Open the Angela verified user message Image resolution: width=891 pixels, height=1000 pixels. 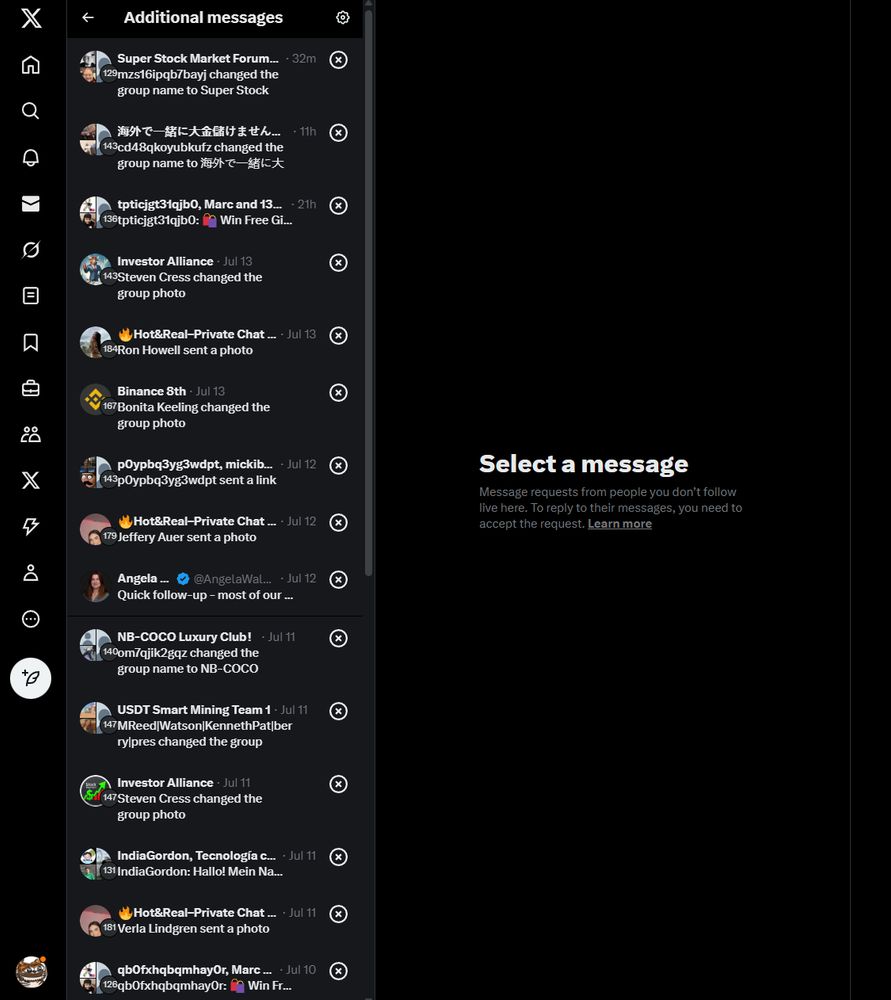[215, 587]
